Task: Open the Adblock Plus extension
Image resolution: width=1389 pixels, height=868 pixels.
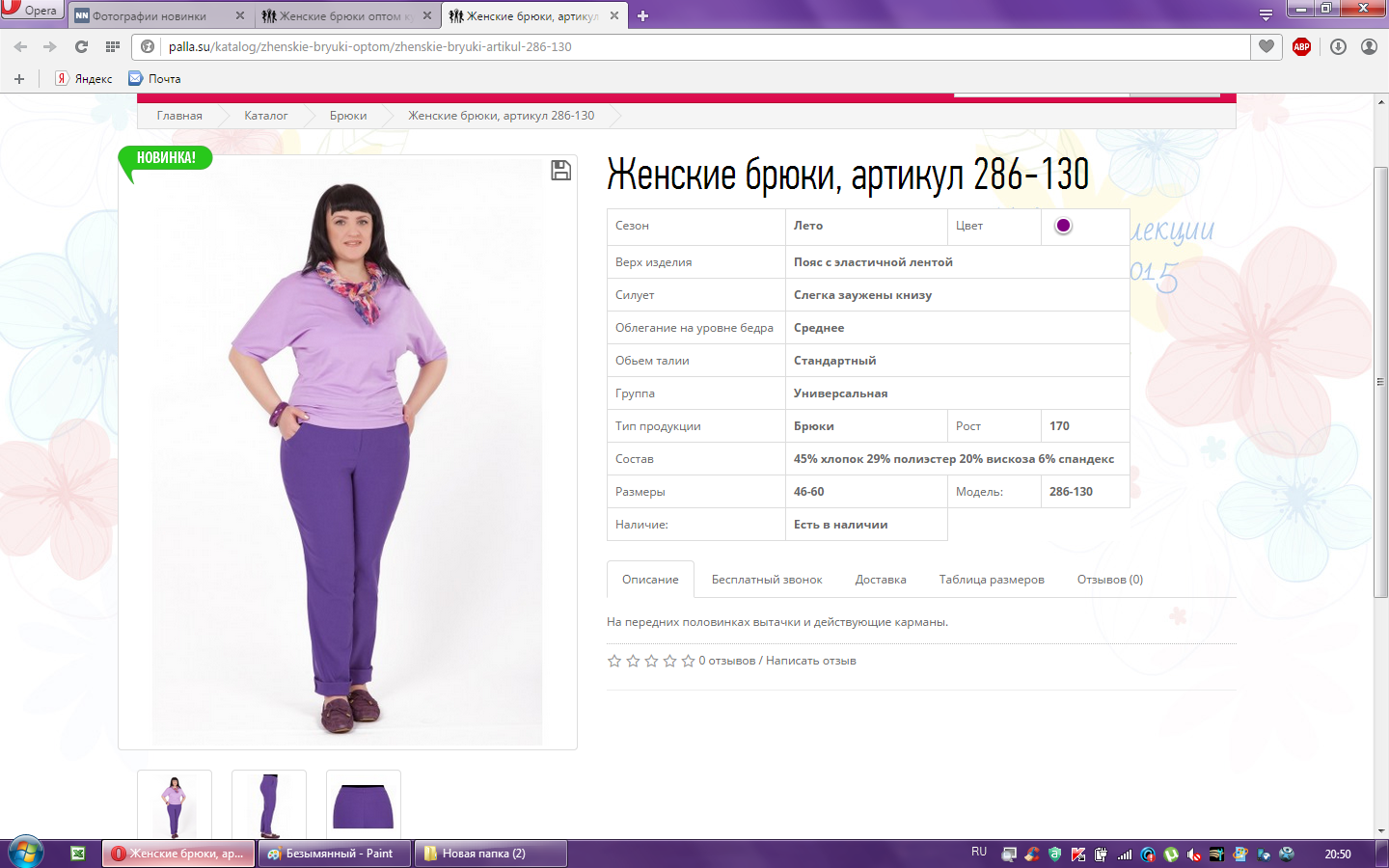Action: pyautogui.click(x=1301, y=46)
